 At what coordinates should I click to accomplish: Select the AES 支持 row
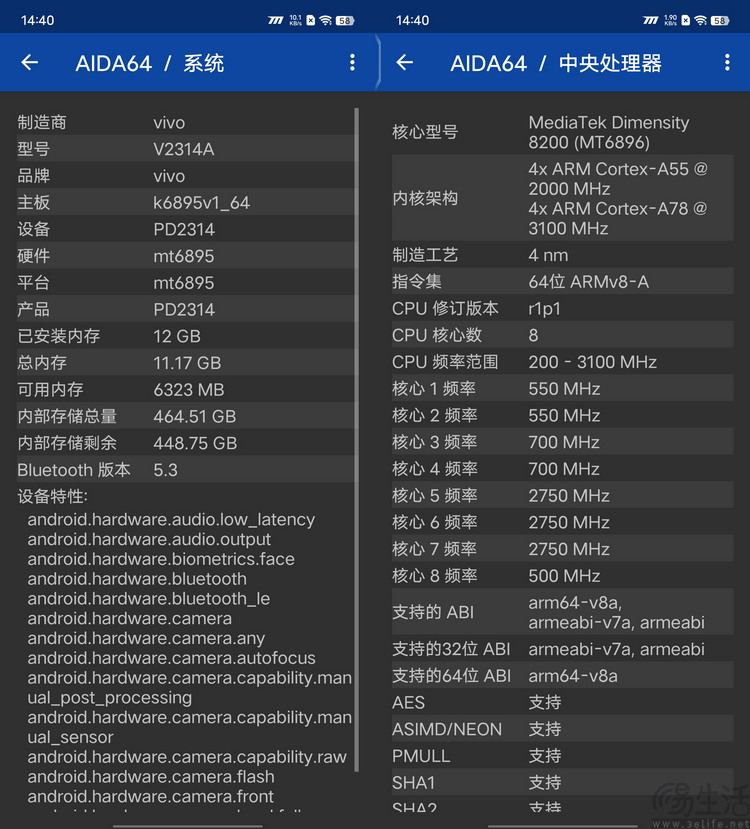pyautogui.click(x=563, y=702)
